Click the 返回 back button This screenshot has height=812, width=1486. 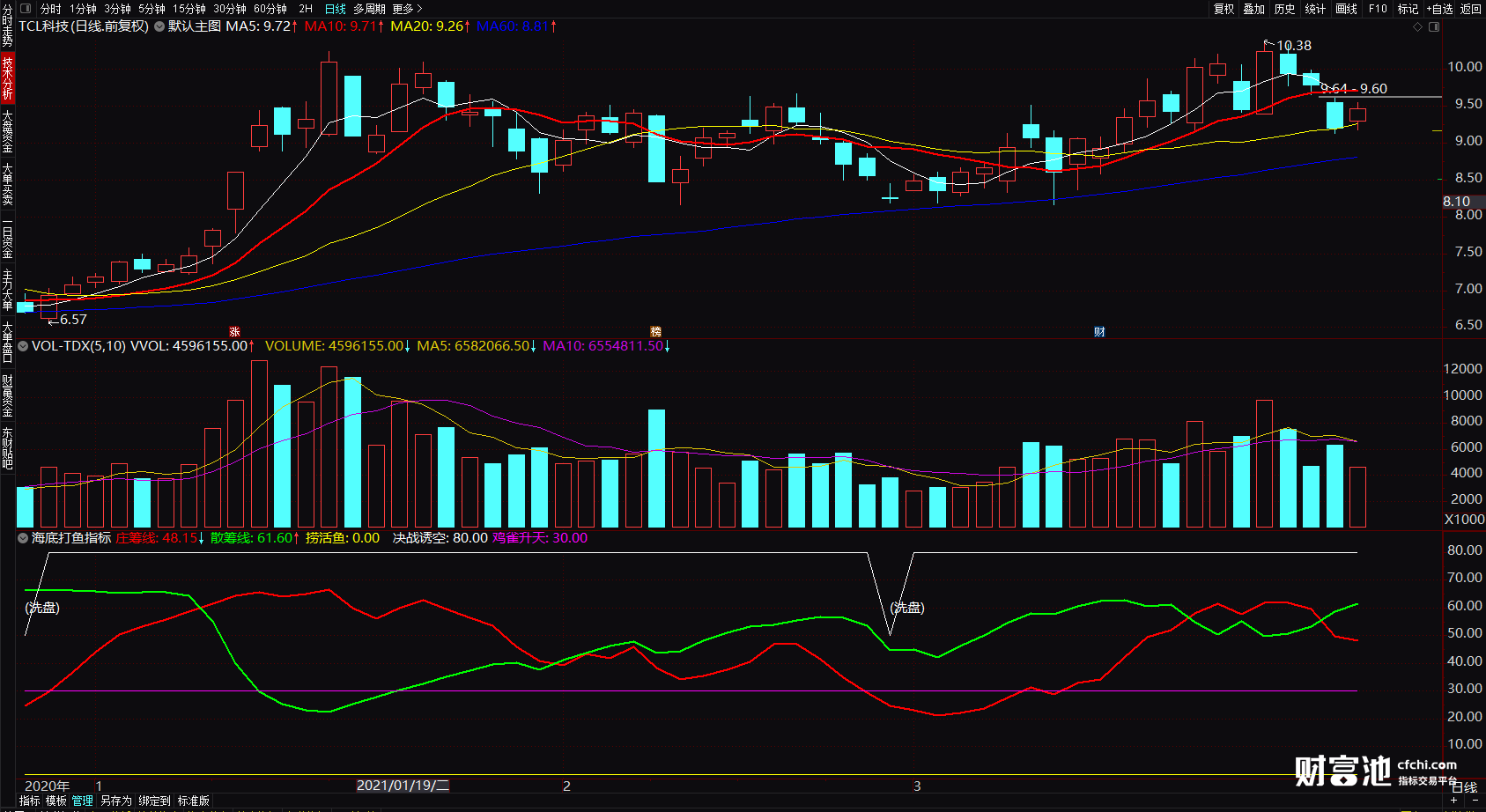coord(1471,9)
